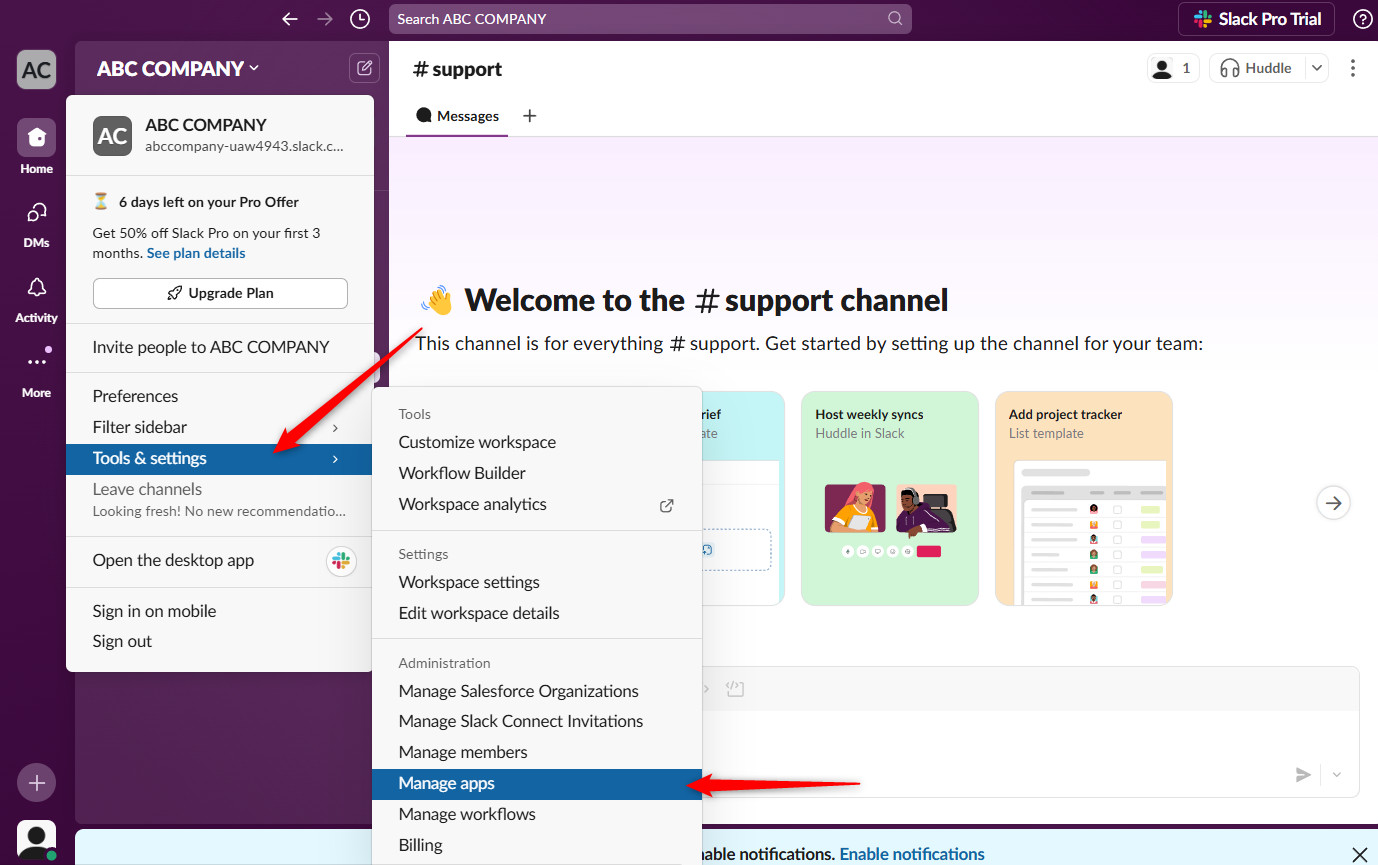Viewport: 1378px width, 865px height.
Task: Switch to the Messages tab
Action: coord(458,116)
